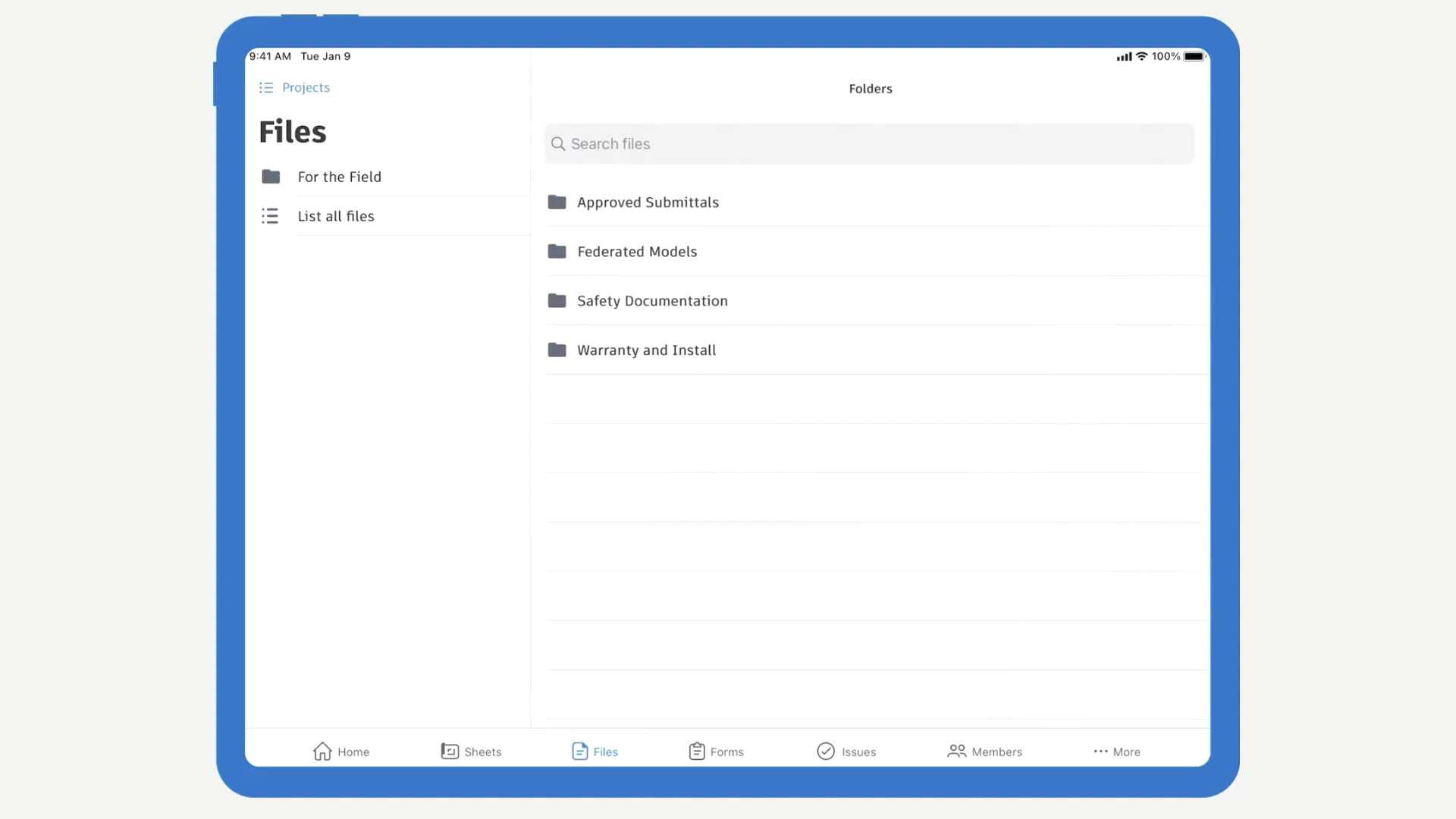The height and width of the screenshot is (819, 1456).
Task: Check the battery indicator in status bar
Action: [x=1194, y=56]
